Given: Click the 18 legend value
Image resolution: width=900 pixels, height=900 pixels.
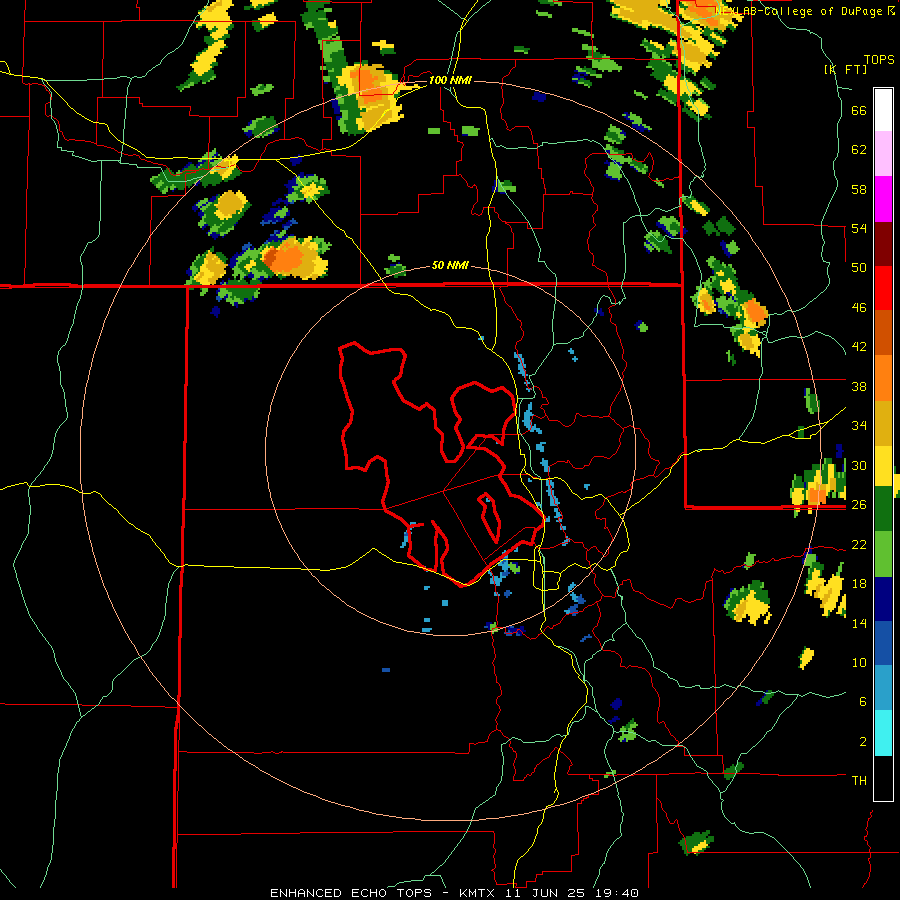Looking at the screenshot, I should tap(859, 584).
